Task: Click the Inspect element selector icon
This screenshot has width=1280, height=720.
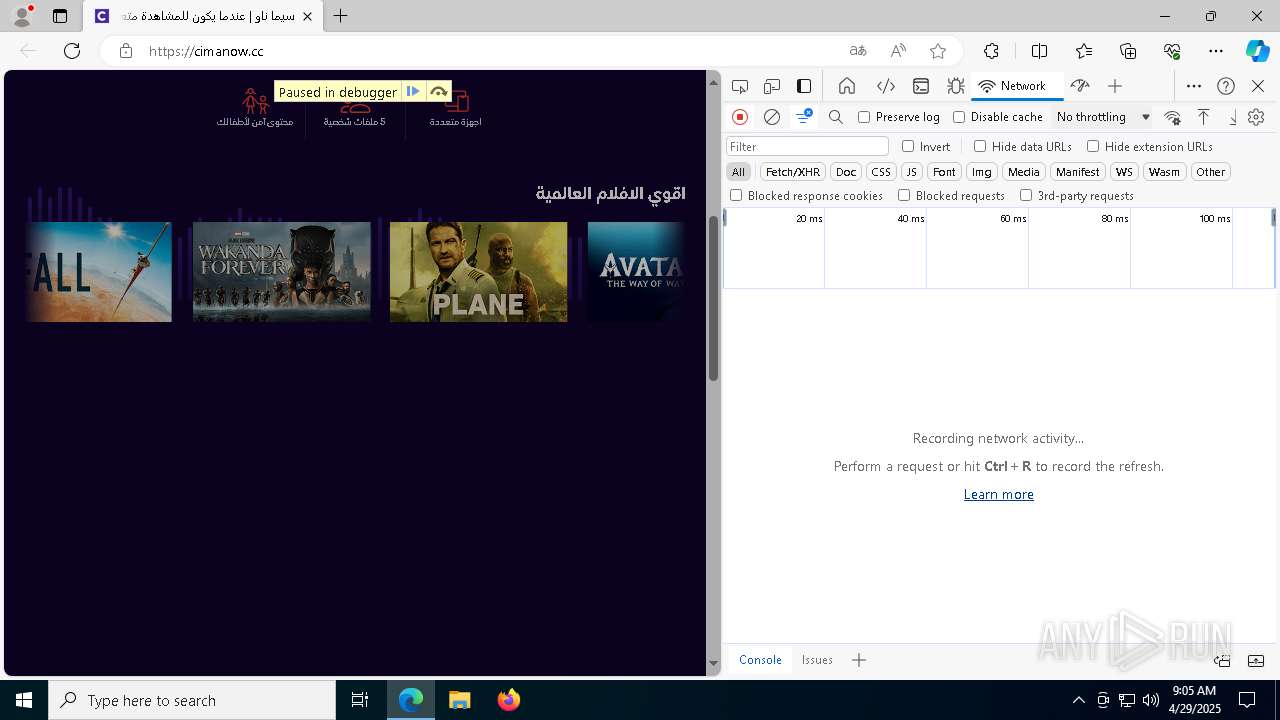Action: coord(740,86)
